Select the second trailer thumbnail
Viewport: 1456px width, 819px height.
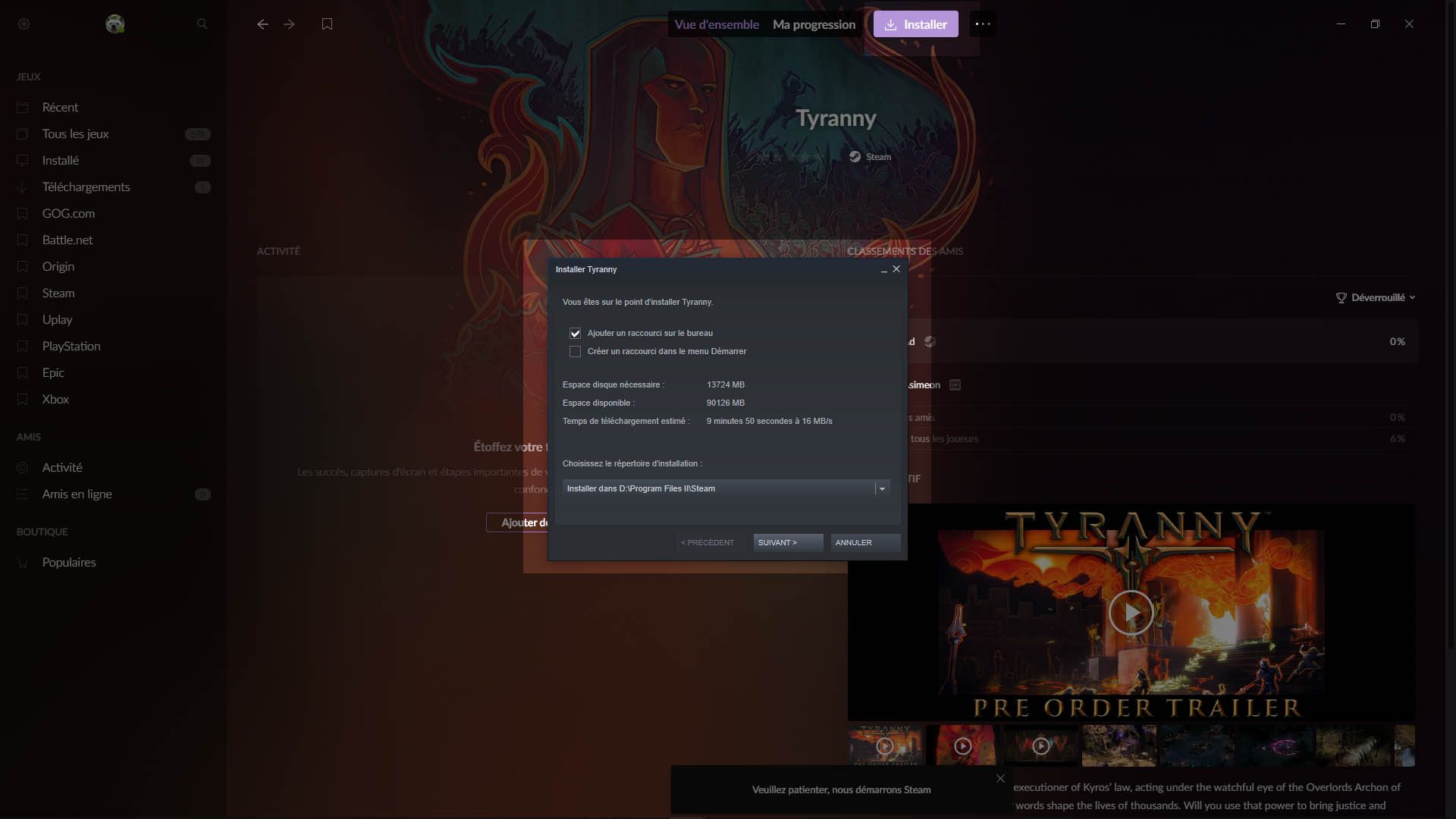[x=962, y=746]
